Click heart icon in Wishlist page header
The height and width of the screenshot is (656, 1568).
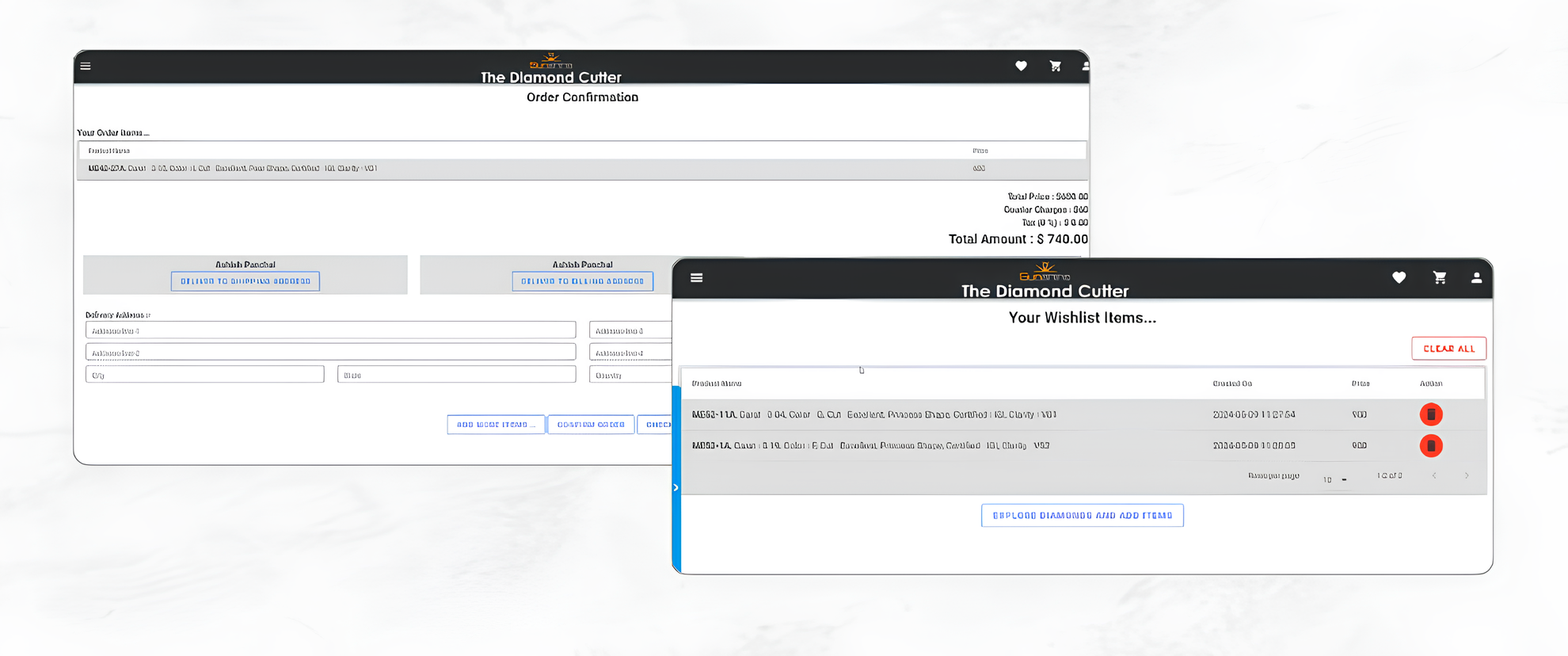coord(1399,278)
